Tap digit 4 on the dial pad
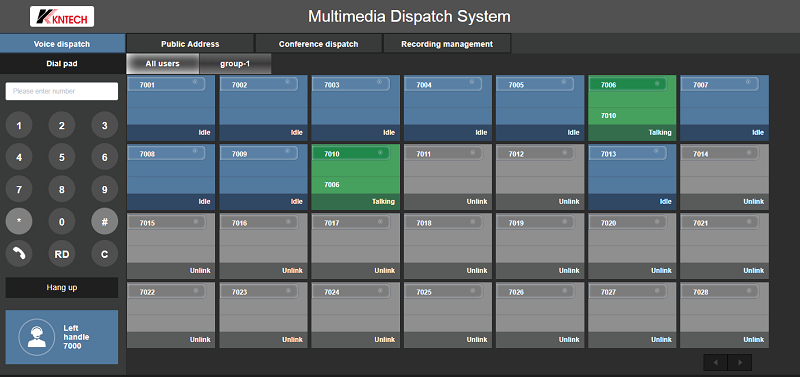 [x=19, y=157]
